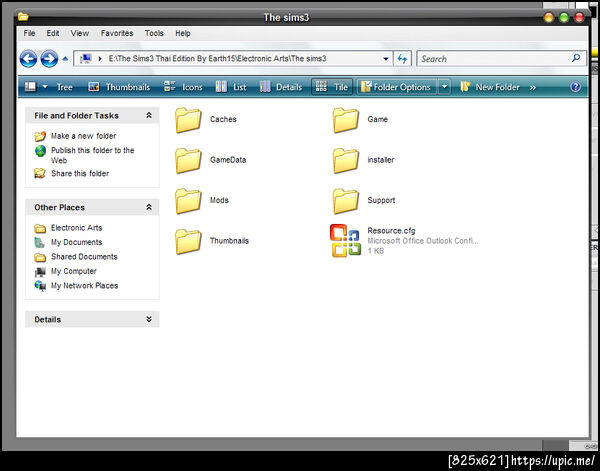
Task: Select the Mods folder icon
Action: click(x=188, y=201)
